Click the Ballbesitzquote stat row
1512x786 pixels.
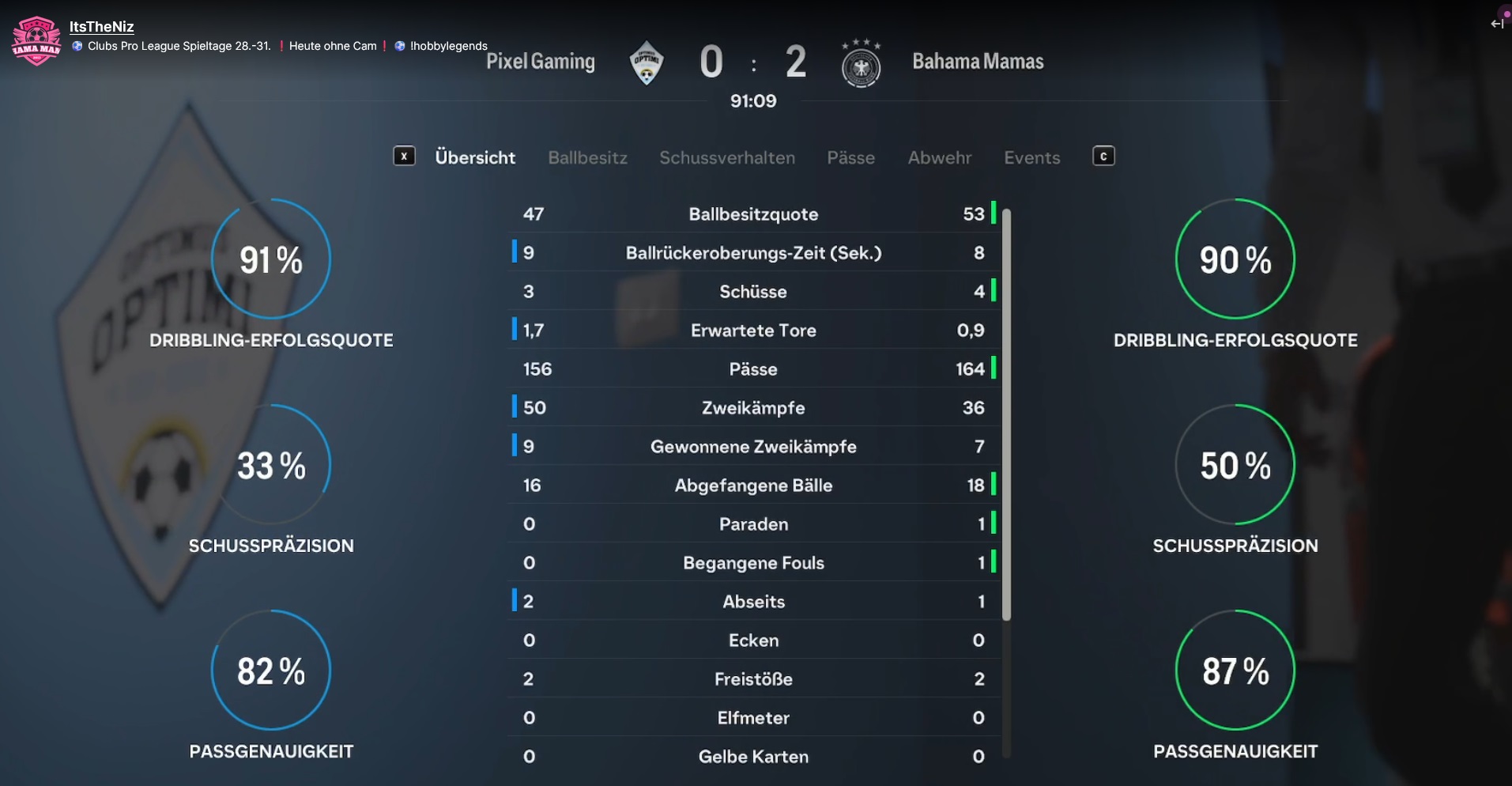click(754, 214)
